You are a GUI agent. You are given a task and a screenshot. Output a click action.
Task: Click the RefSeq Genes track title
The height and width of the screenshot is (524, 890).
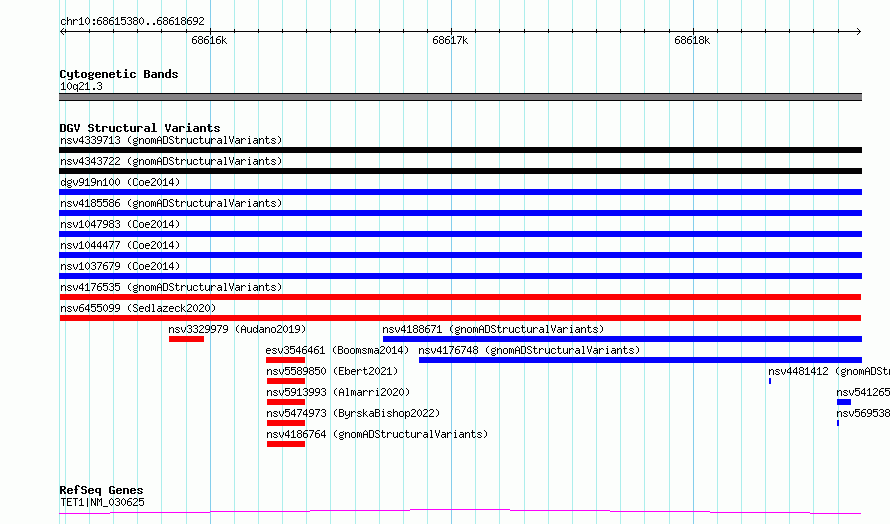point(101,490)
